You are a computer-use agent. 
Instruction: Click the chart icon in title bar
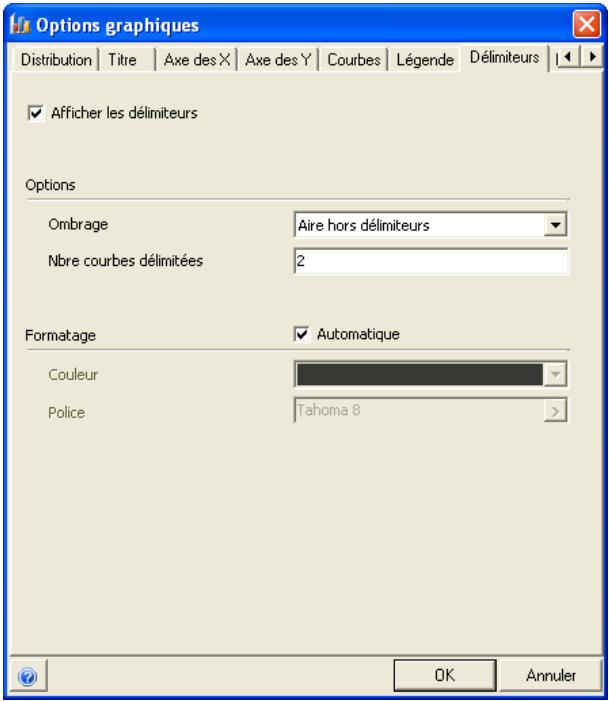point(20,25)
